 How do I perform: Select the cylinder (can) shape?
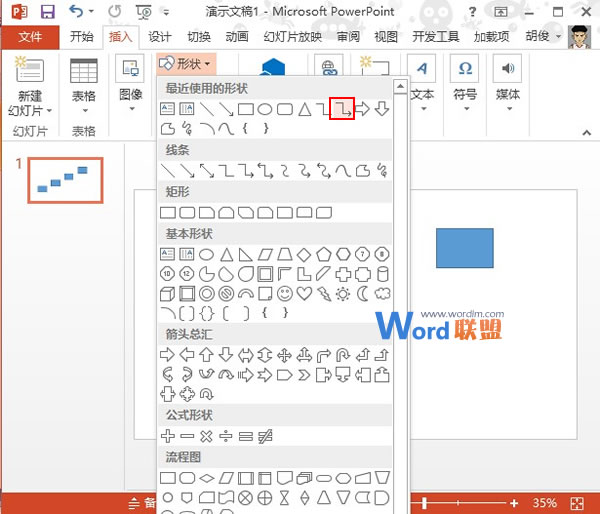(382, 274)
